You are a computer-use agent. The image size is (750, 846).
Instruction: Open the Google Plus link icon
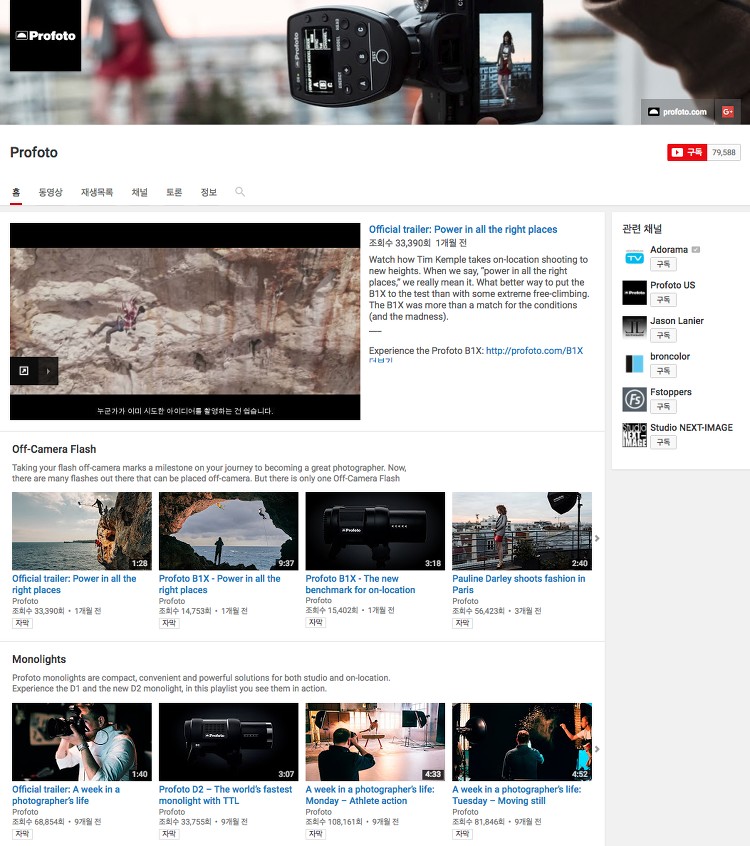(727, 112)
